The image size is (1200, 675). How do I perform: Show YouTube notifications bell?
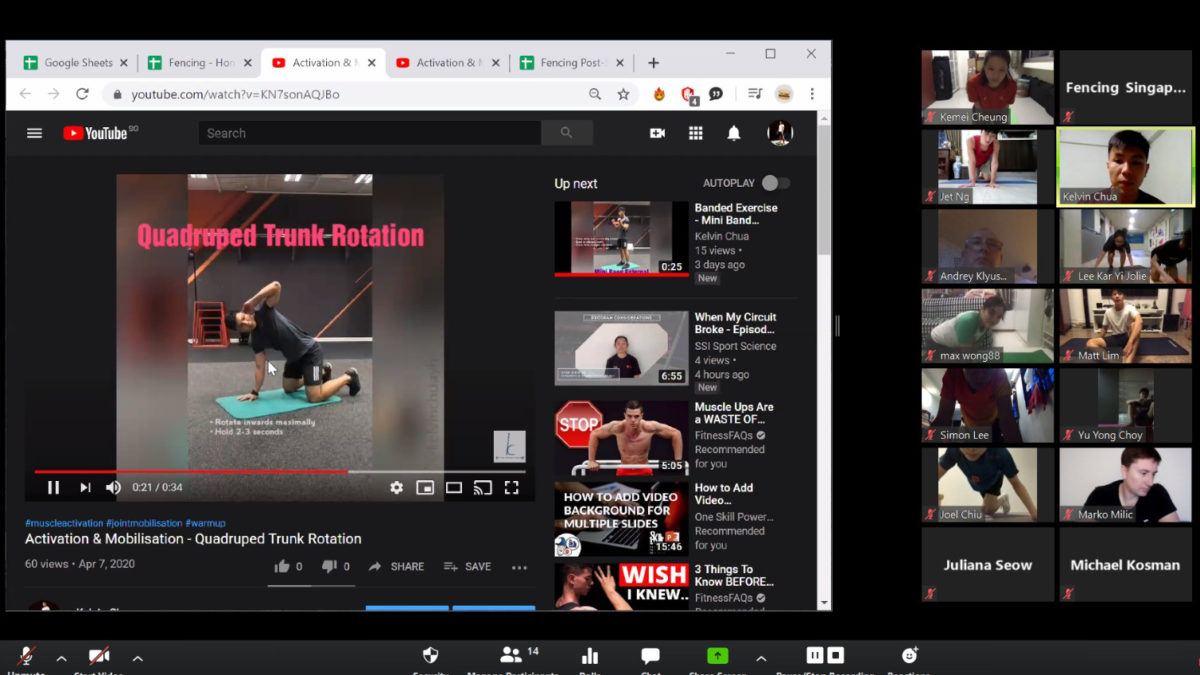[734, 133]
